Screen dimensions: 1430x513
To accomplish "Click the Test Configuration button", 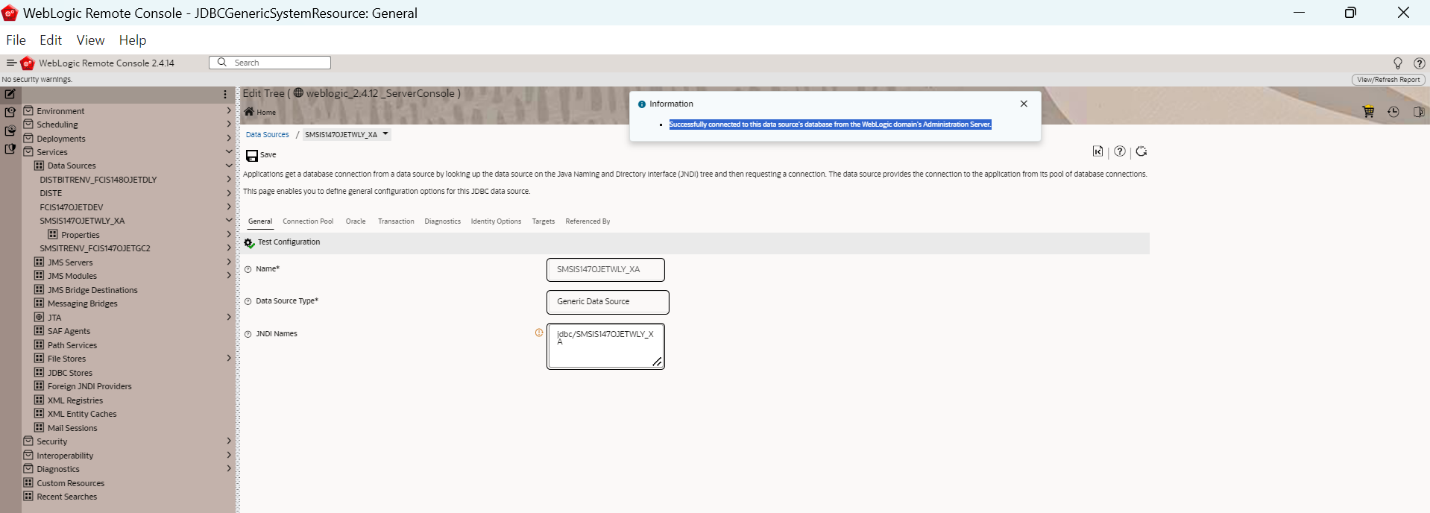I will (282, 242).
